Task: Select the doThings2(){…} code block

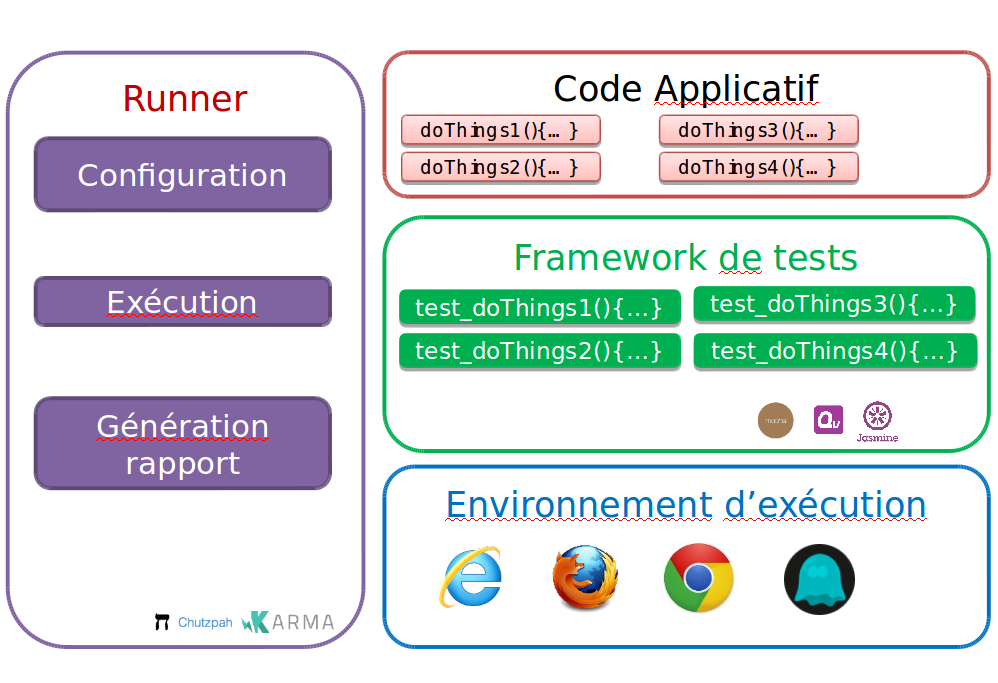Action: [x=500, y=167]
